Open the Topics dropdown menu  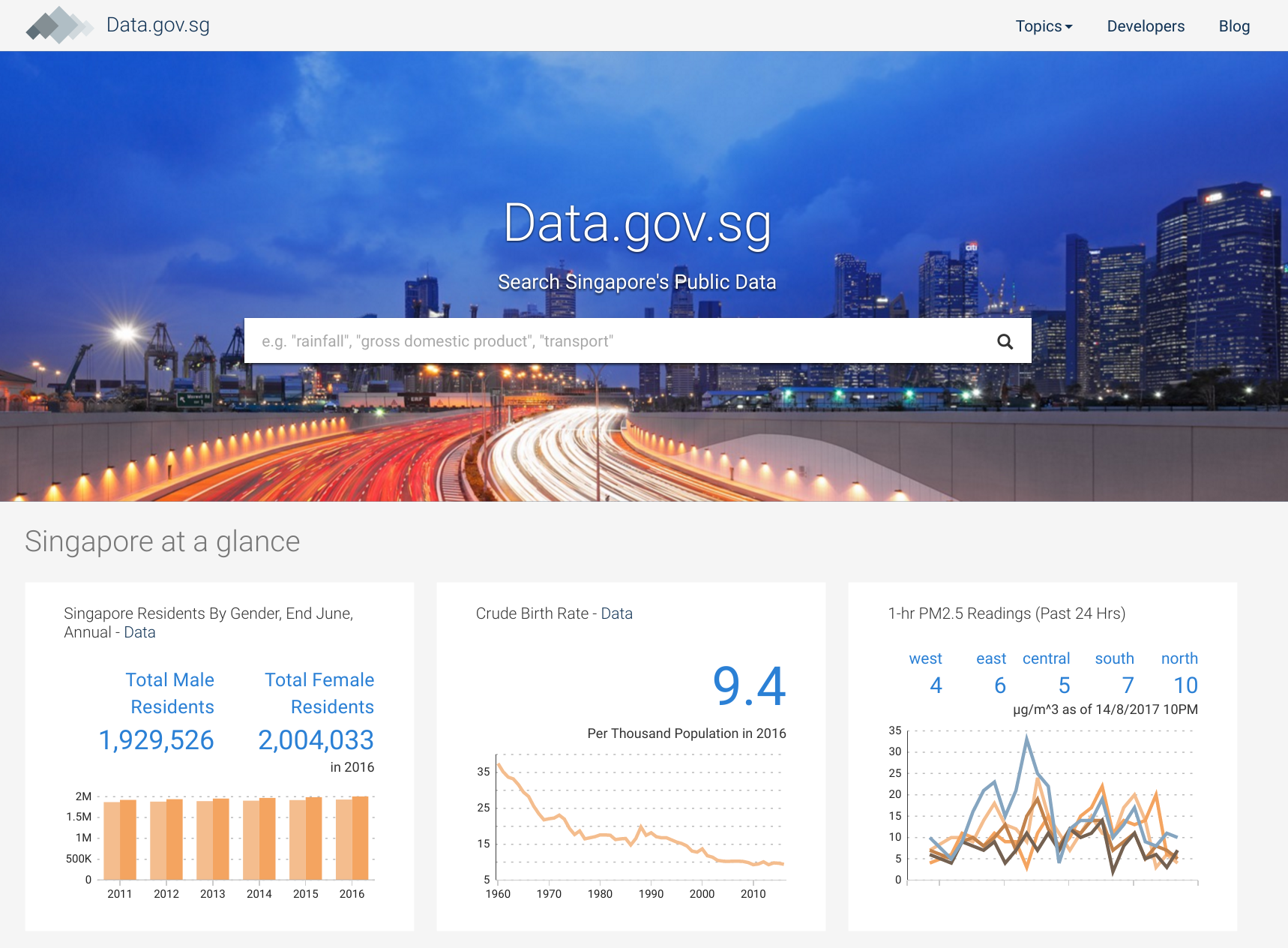pos(1044,26)
